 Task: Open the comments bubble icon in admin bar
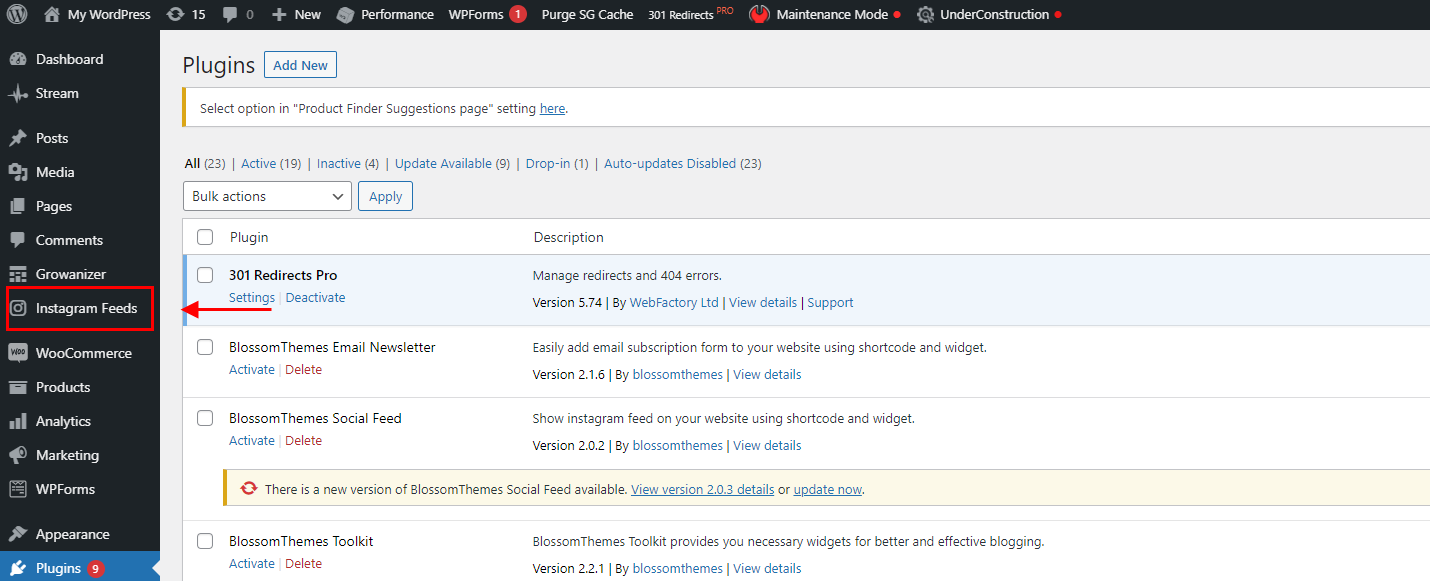pos(230,15)
